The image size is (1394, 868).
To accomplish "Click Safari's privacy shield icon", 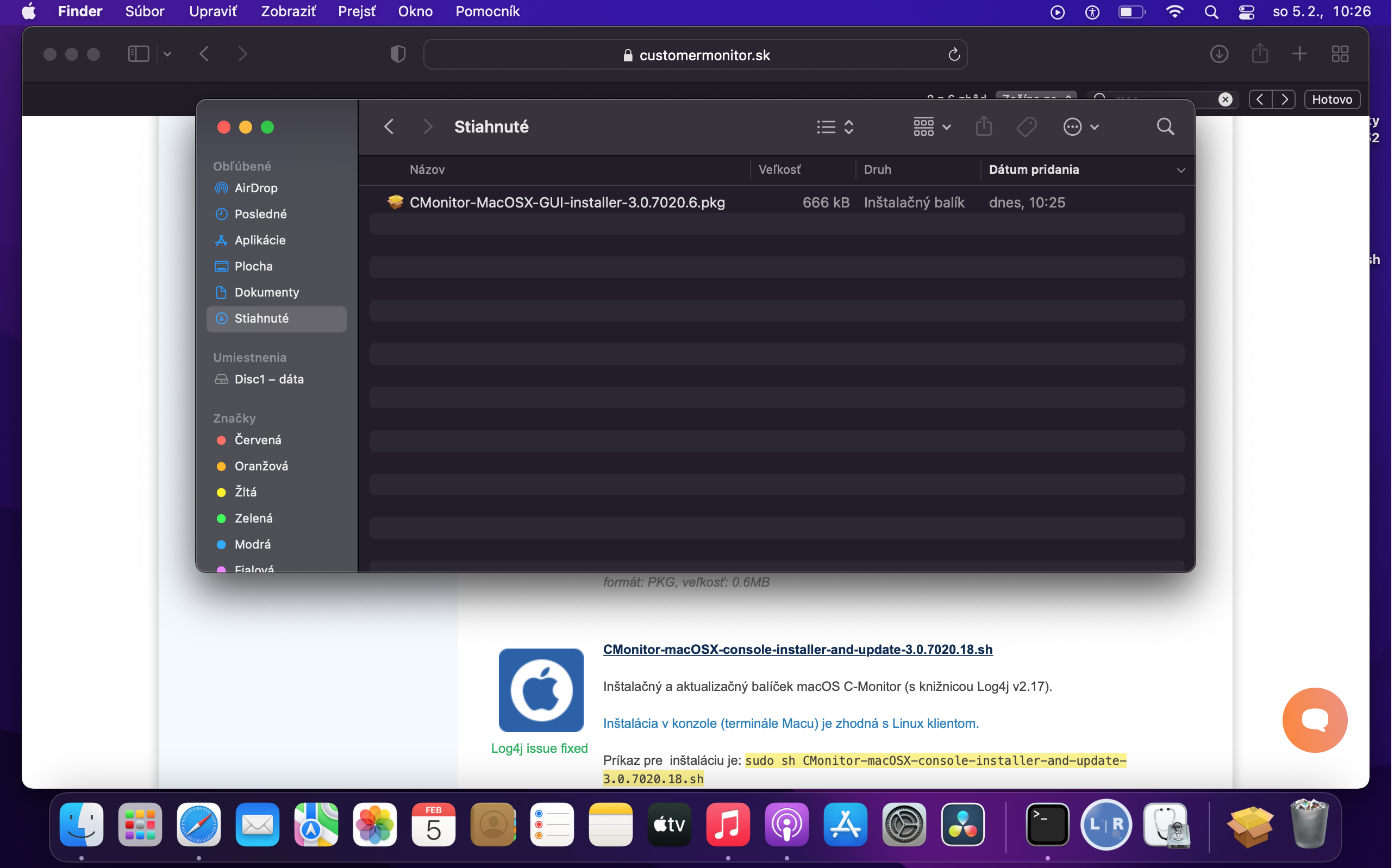I will tap(398, 54).
